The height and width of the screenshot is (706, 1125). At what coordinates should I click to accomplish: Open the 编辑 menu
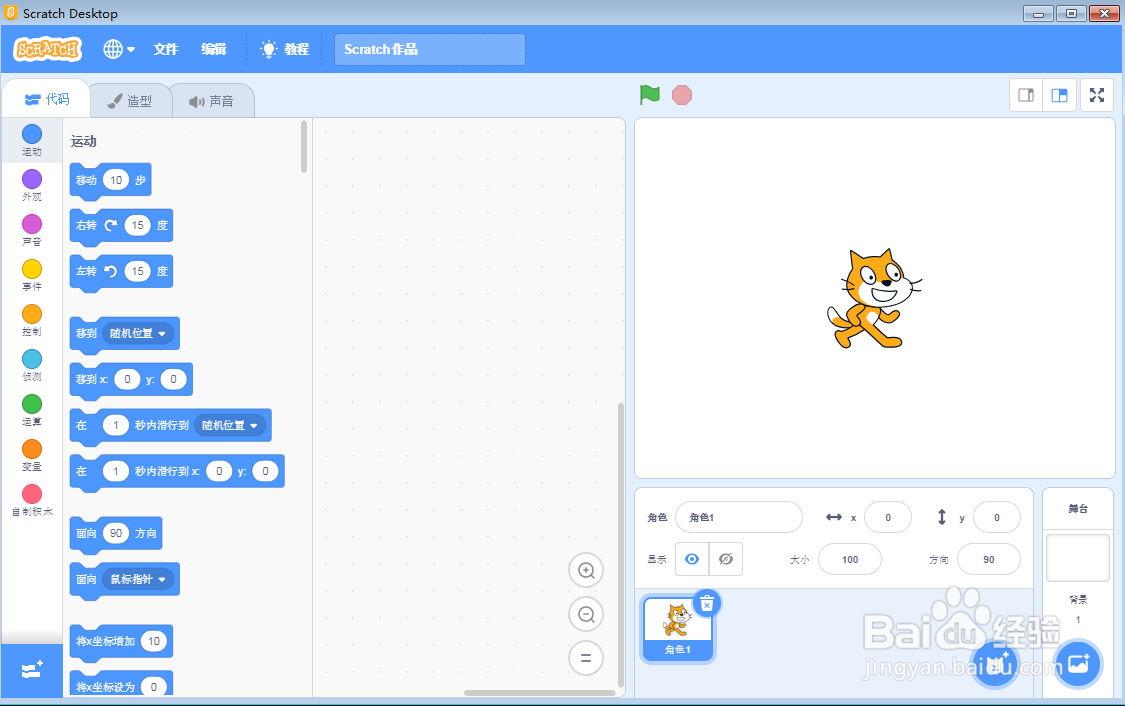point(214,49)
